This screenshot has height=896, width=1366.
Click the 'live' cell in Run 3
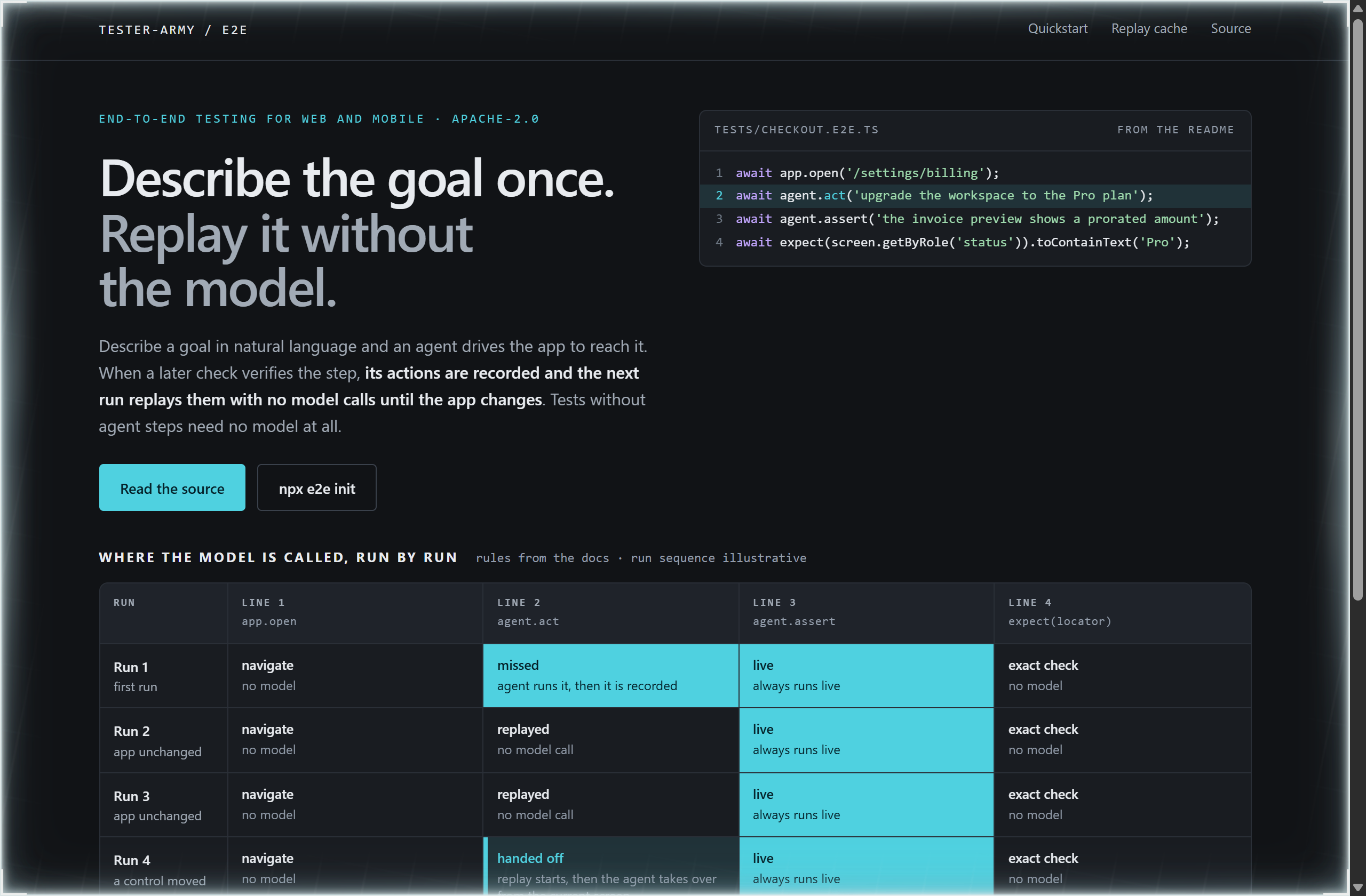pos(865,804)
